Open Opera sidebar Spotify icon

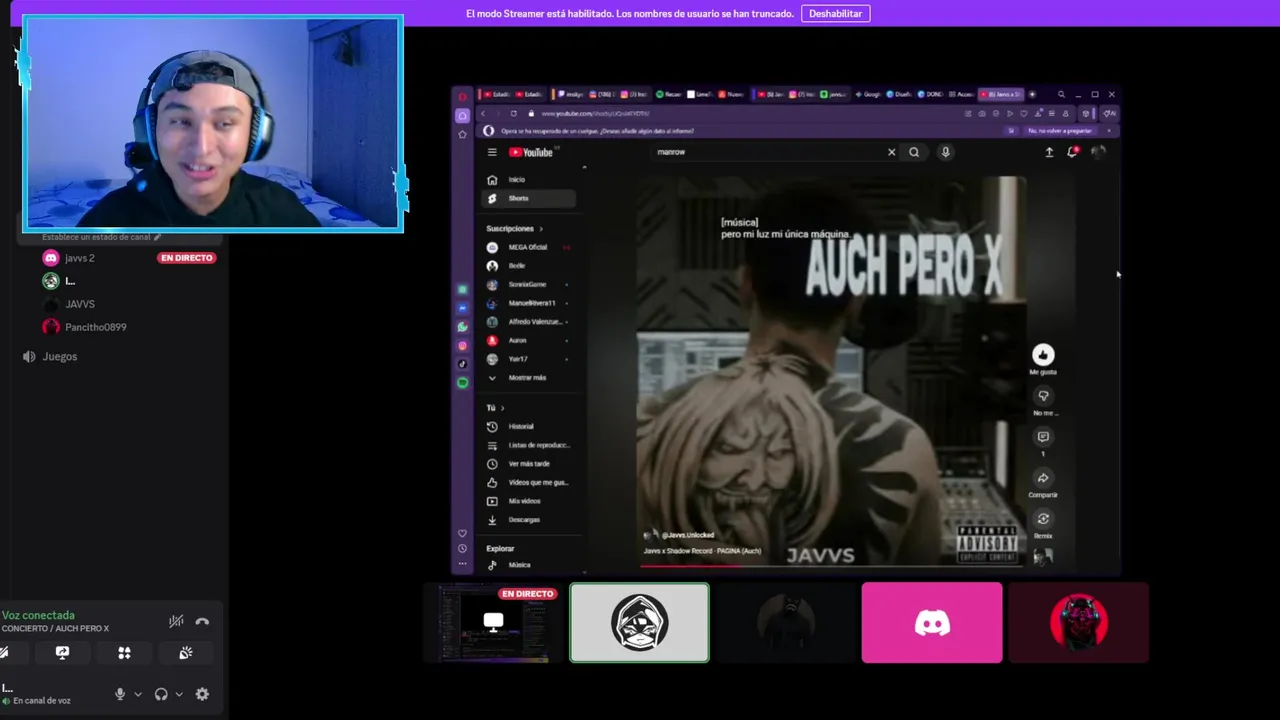point(462,383)
